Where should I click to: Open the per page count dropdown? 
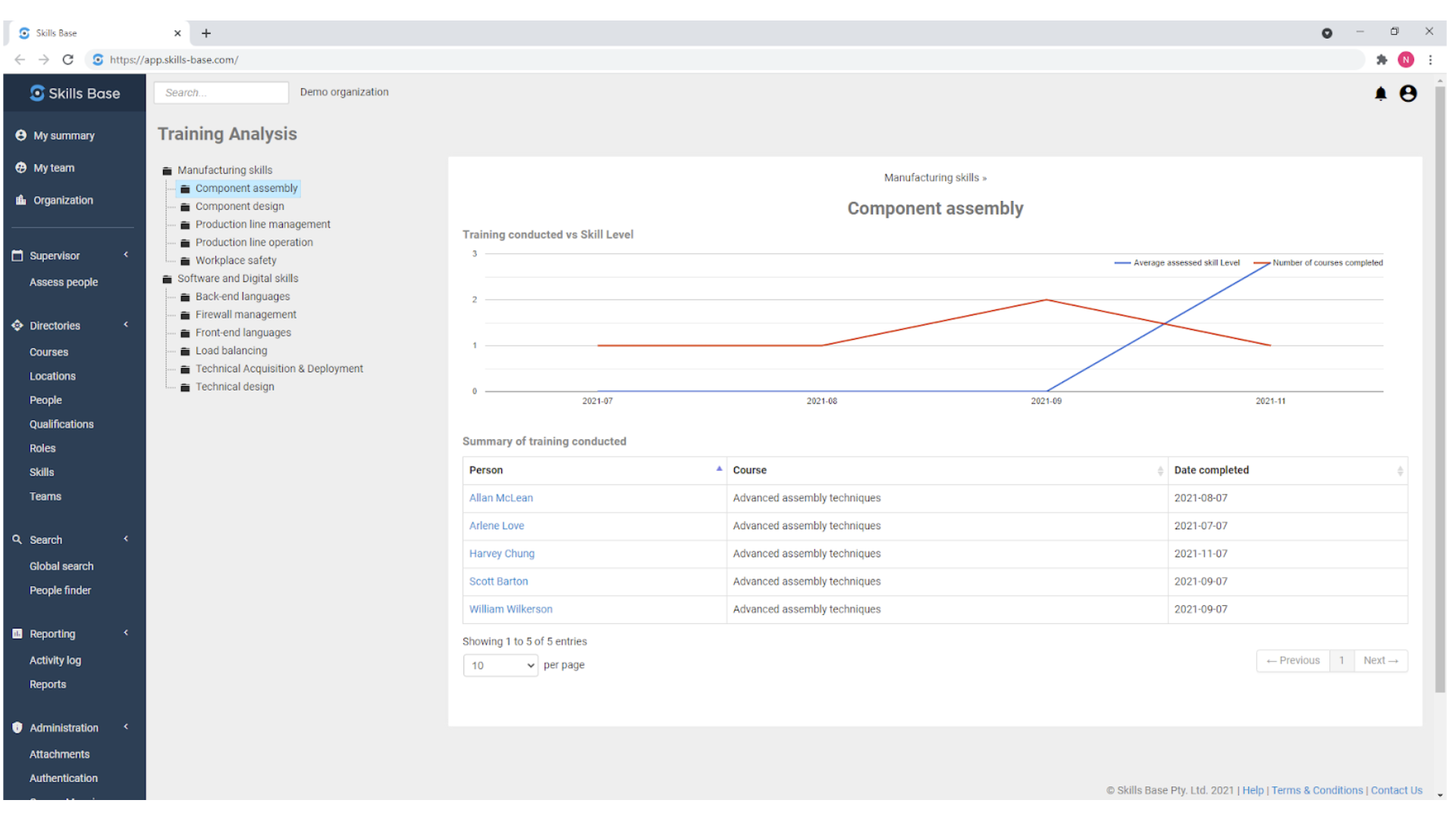(500, 666)
